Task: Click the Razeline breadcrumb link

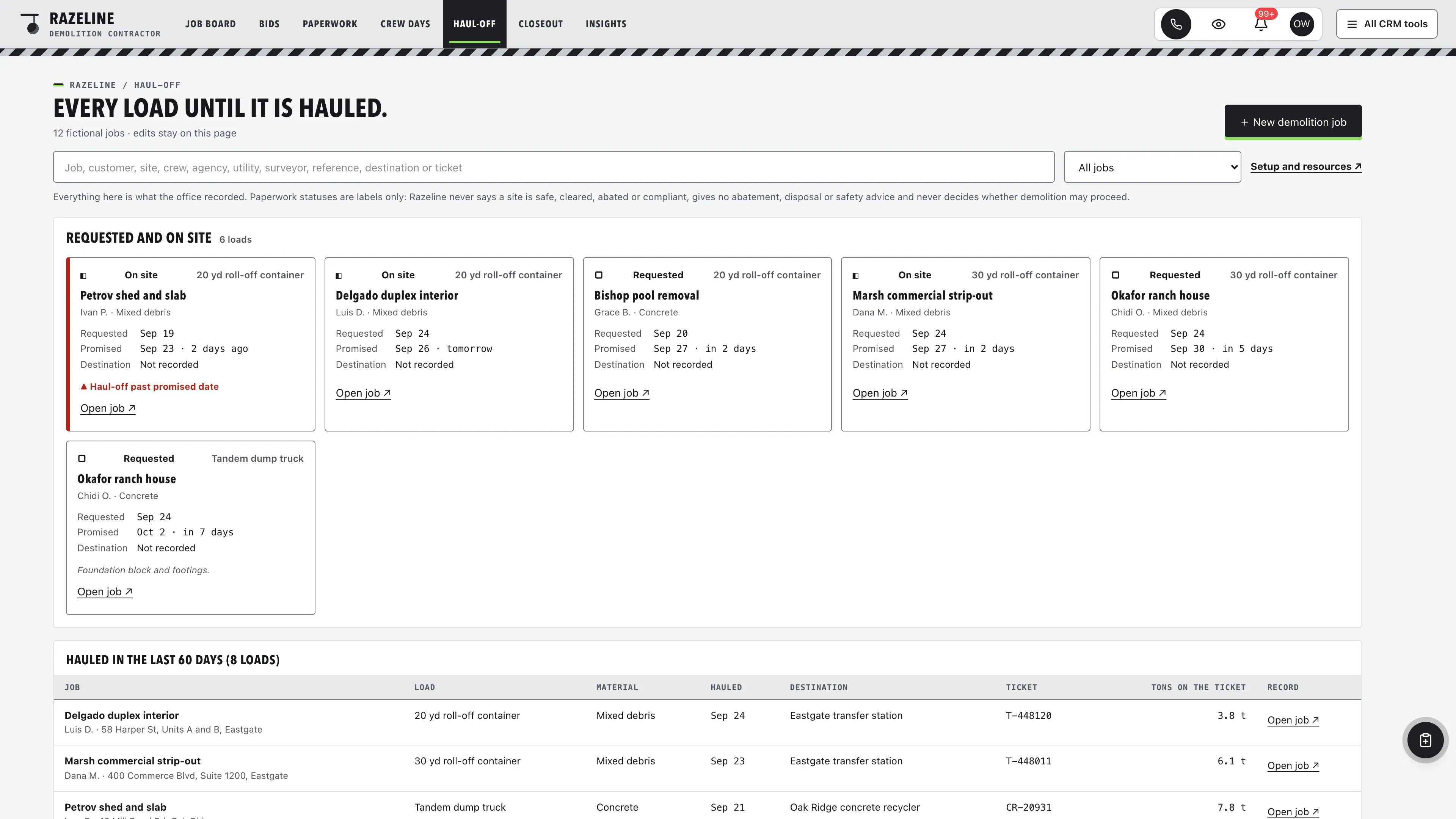Action: point(93,85)
